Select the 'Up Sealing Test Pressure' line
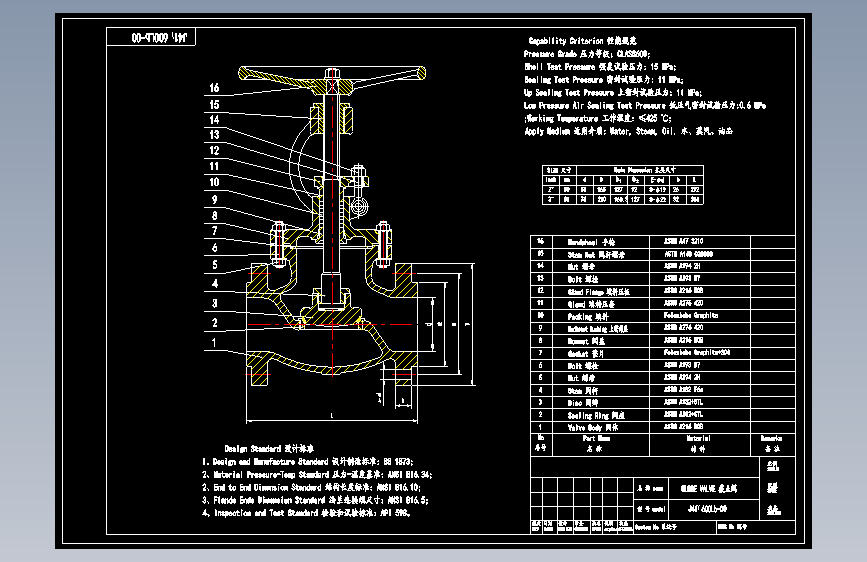Screen dimensions: 867x562 pyautogui.click(x=613, y=92)
